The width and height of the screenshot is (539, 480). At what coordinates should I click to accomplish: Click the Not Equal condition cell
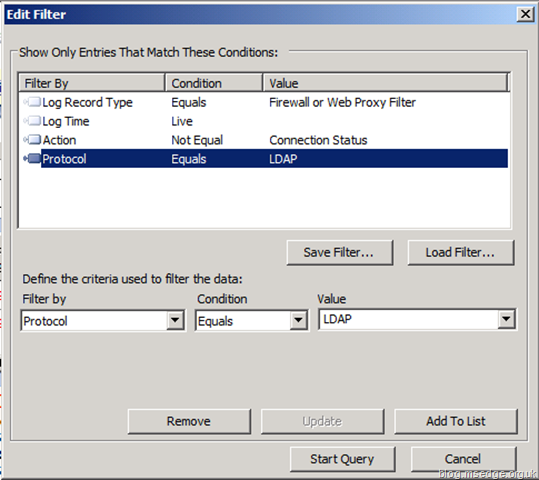[x=197, y=140]
